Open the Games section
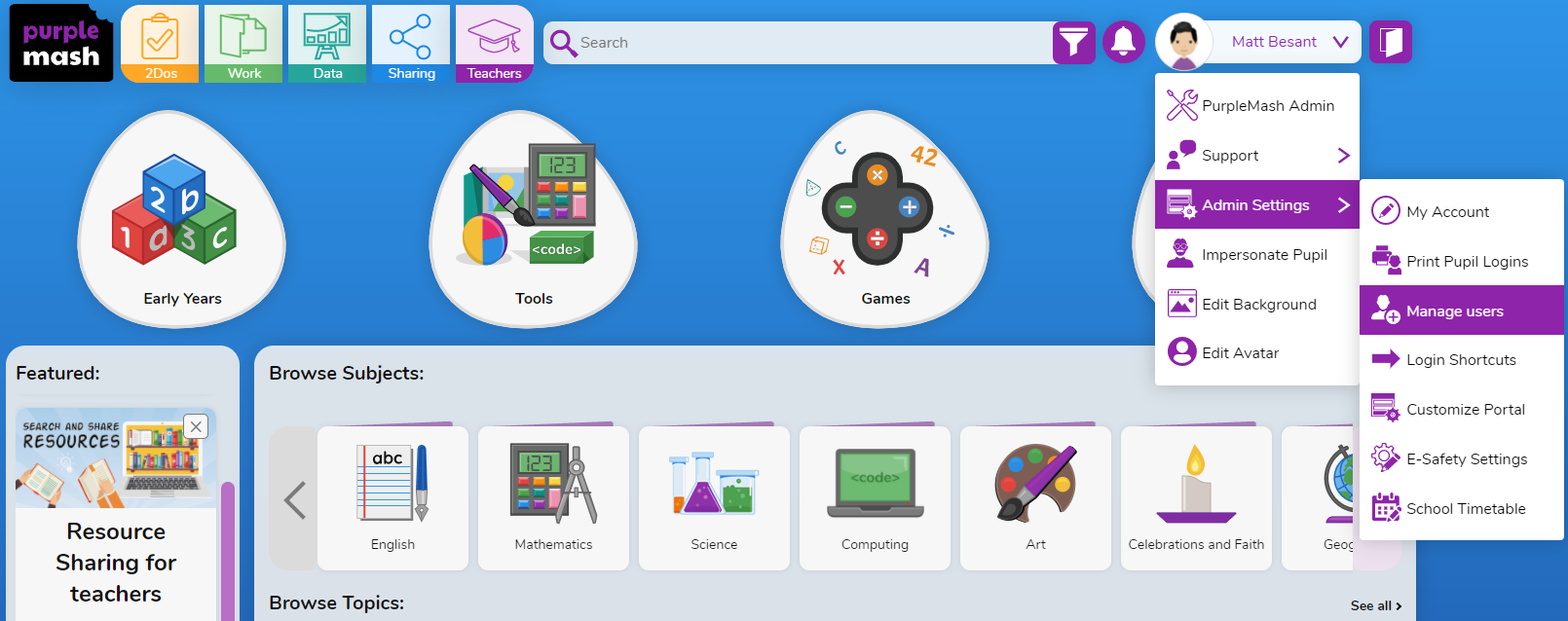Image resolution: width=1568 pixels, height=621 pixels. tap(885, 219)
